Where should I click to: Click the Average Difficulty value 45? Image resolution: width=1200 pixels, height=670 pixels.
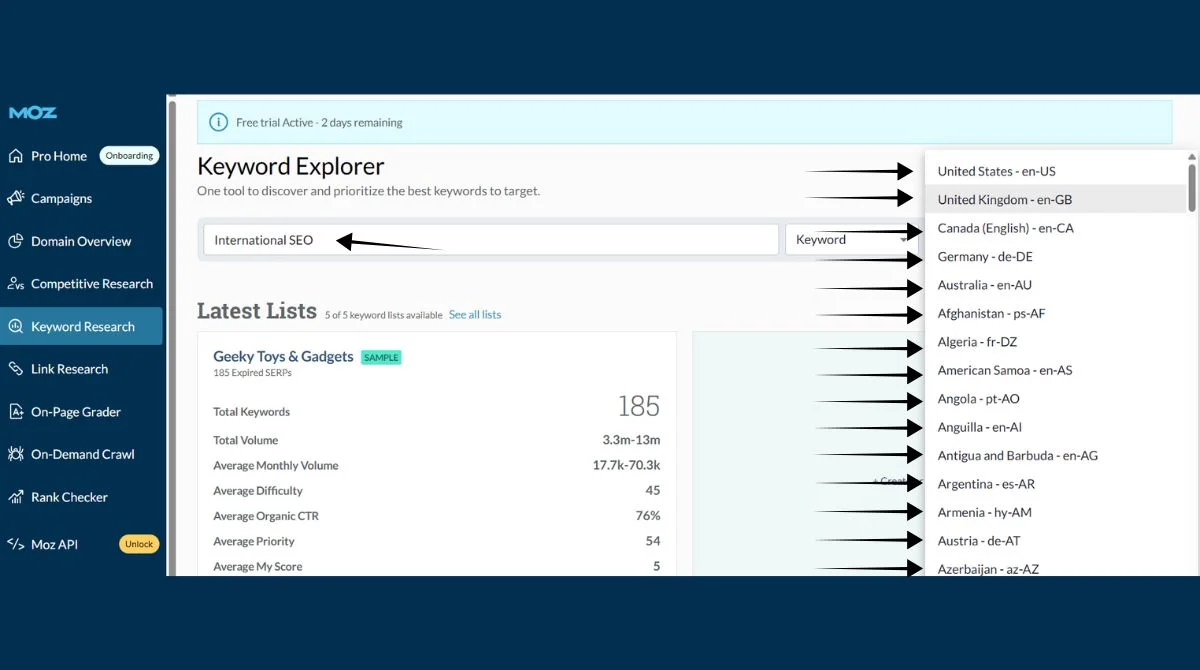(653, 490)
